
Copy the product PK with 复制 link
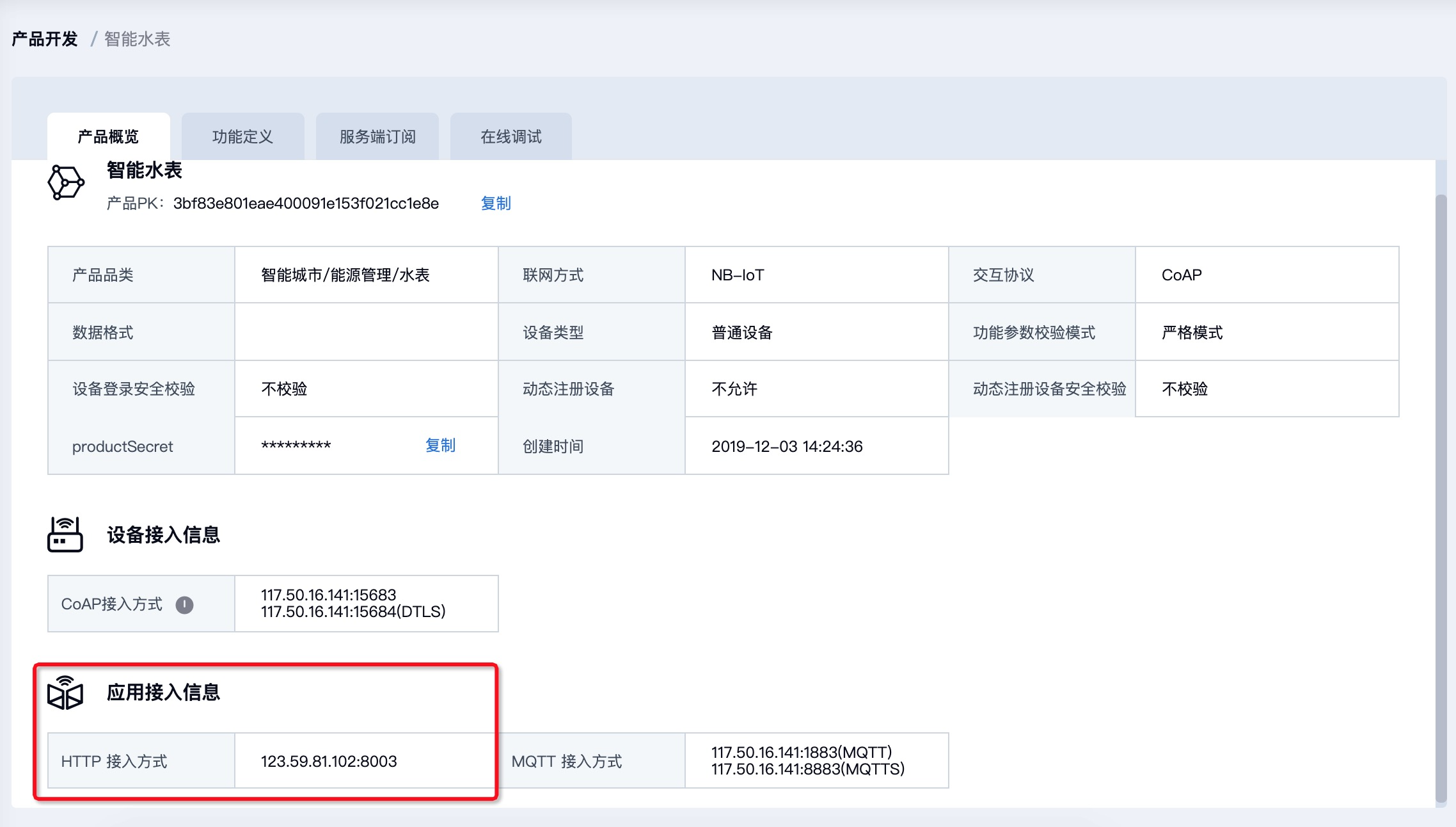(496, 204)
